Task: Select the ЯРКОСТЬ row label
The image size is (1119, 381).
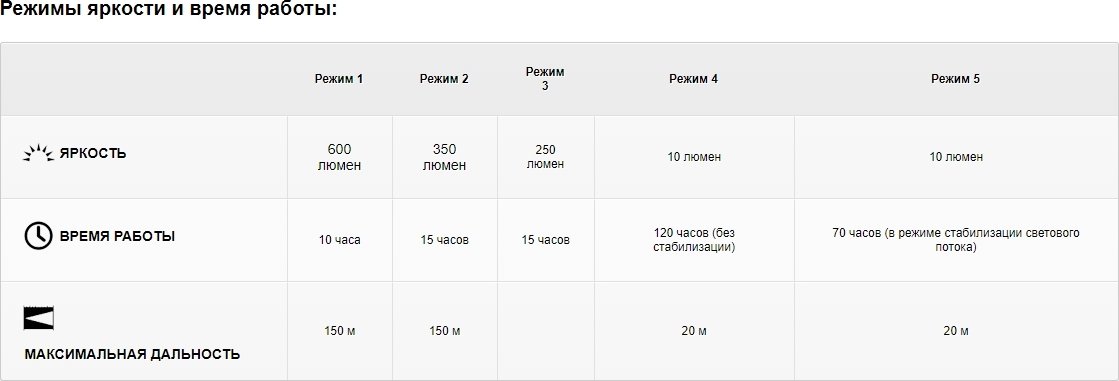Action: pyautogui.click(x=93, y=153)
